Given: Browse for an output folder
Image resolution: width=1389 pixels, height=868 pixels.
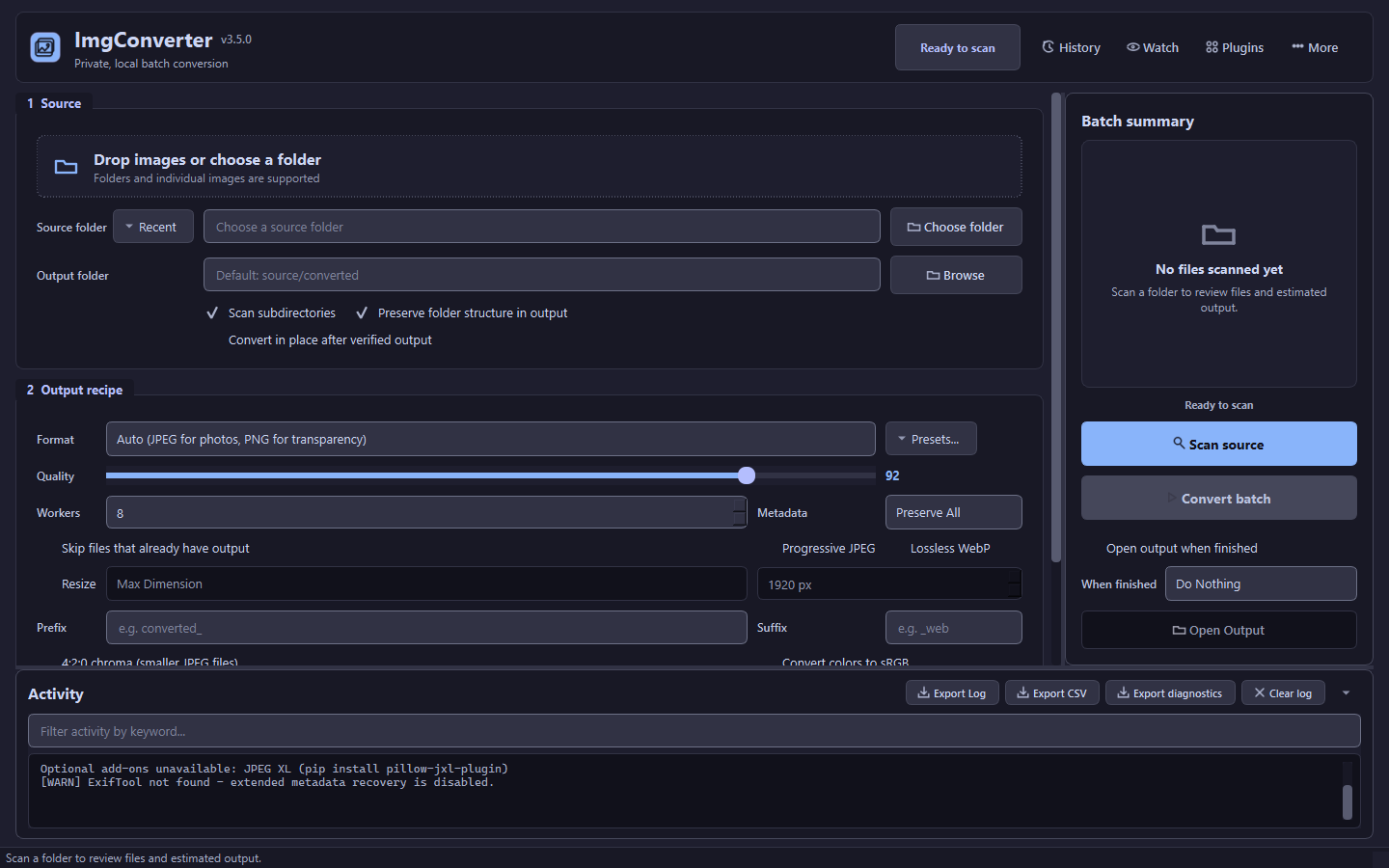Looking at the screenshot, I should (x=956, y=275).
